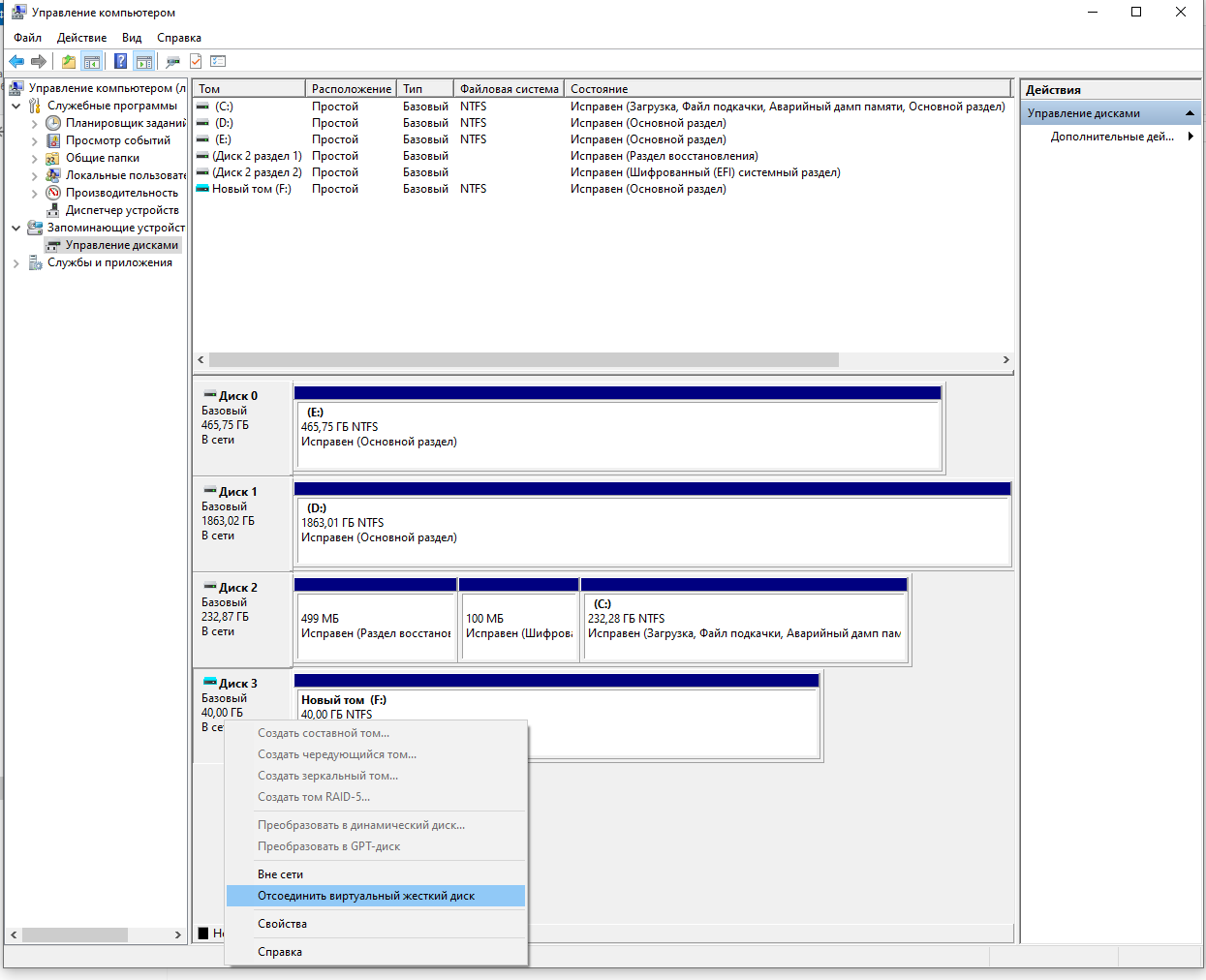The image size is (1206, 980).
Task: Collapse the Служебные программы tree node
Action: tap(15, 106)
